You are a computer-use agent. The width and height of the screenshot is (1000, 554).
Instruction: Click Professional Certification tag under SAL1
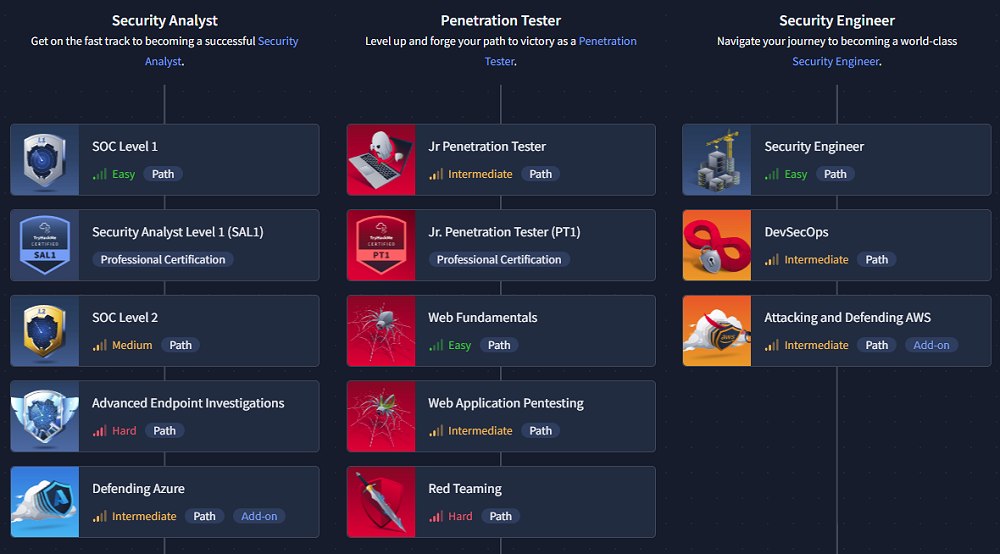tap(163, 259)
